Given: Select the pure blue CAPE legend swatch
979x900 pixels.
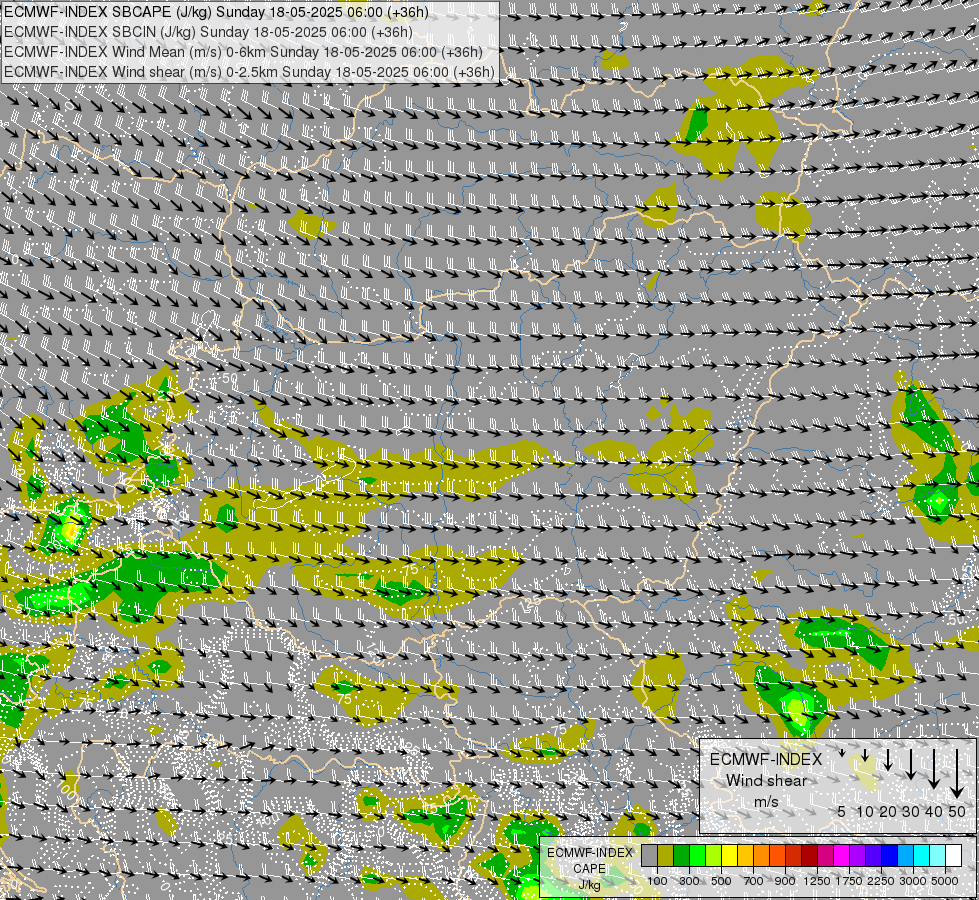Looking at the screenshot, I should (x=890, y=855).
